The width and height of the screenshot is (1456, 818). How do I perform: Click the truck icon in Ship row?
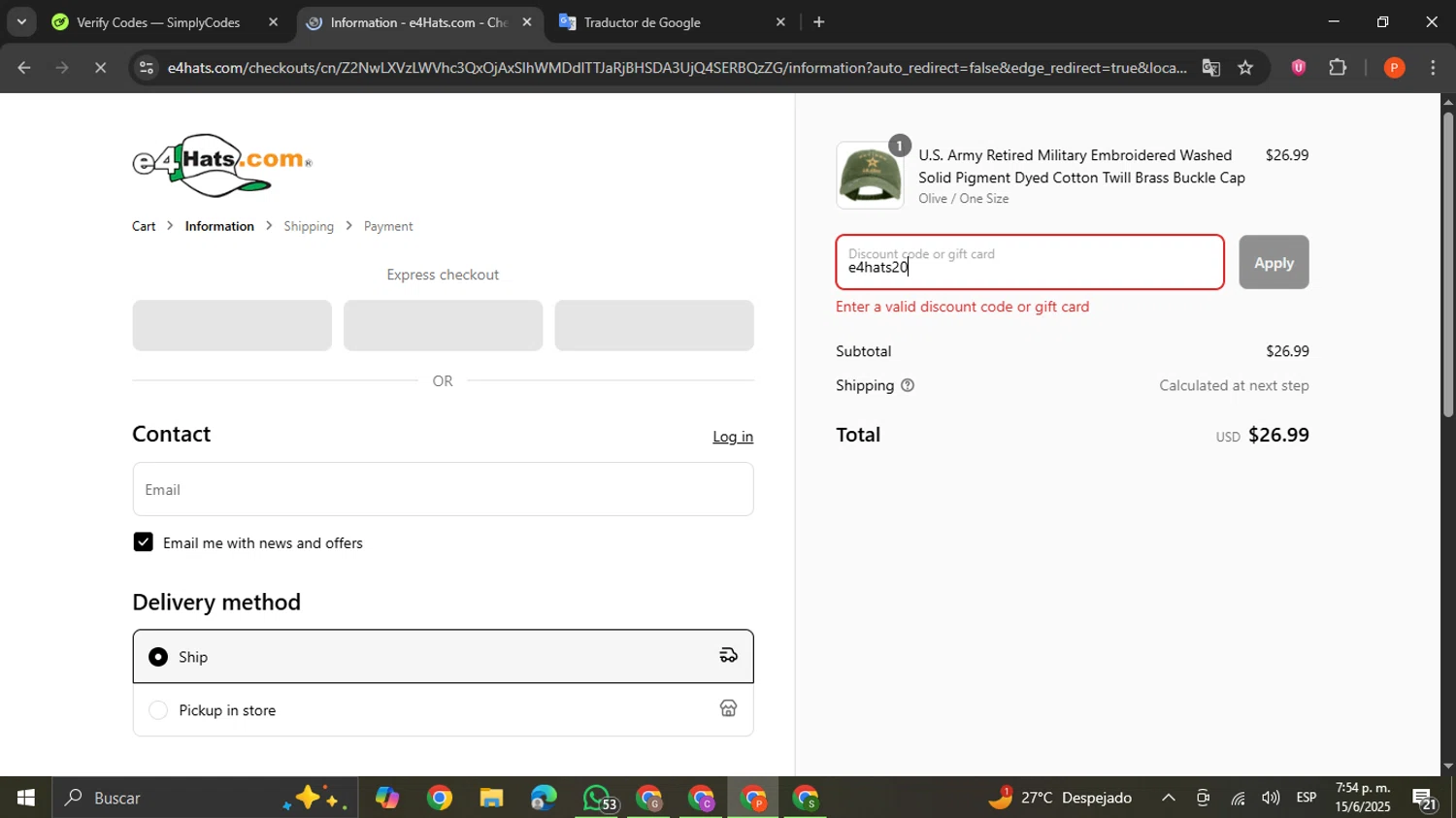[x=728, y=656]
